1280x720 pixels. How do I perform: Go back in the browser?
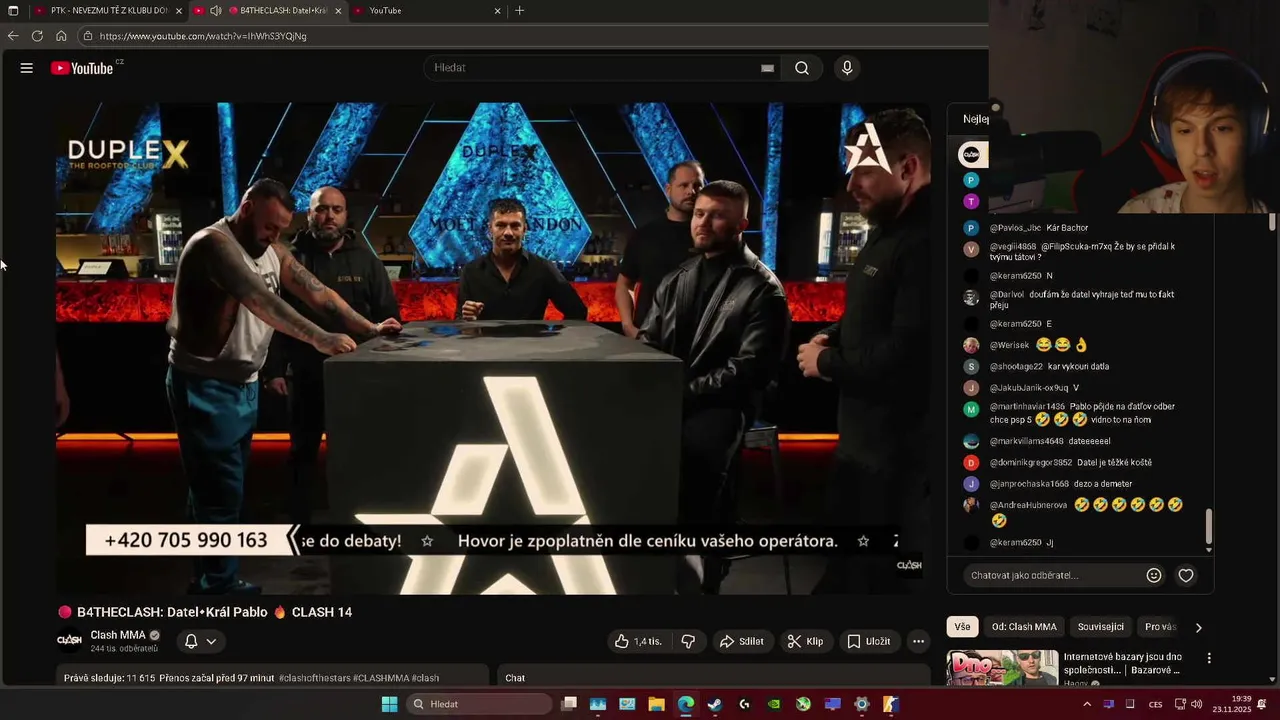coord(13,36)
